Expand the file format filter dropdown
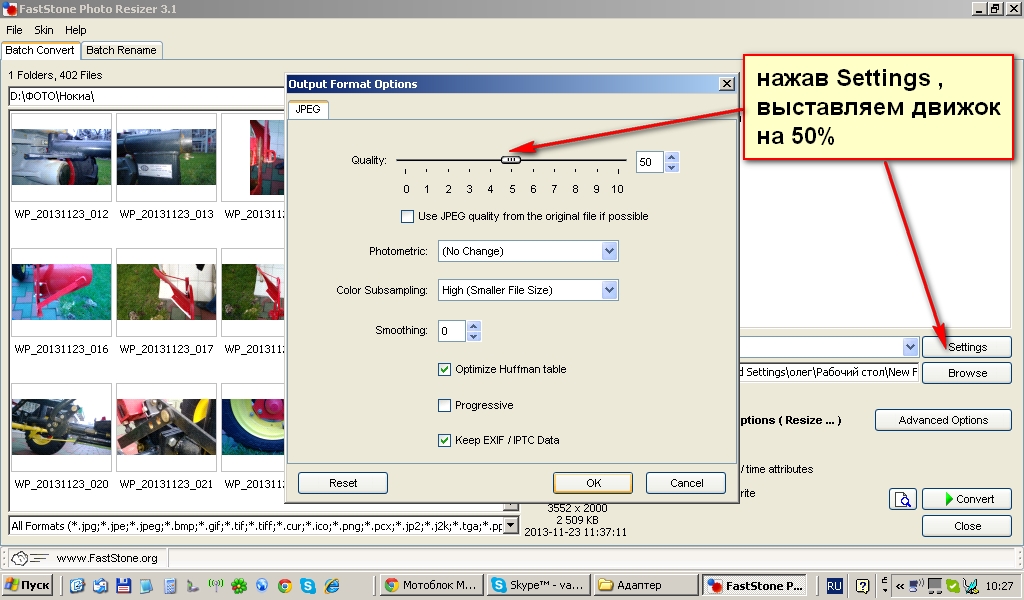Screen dimensions: 1024x600 [x=511, y=526]
